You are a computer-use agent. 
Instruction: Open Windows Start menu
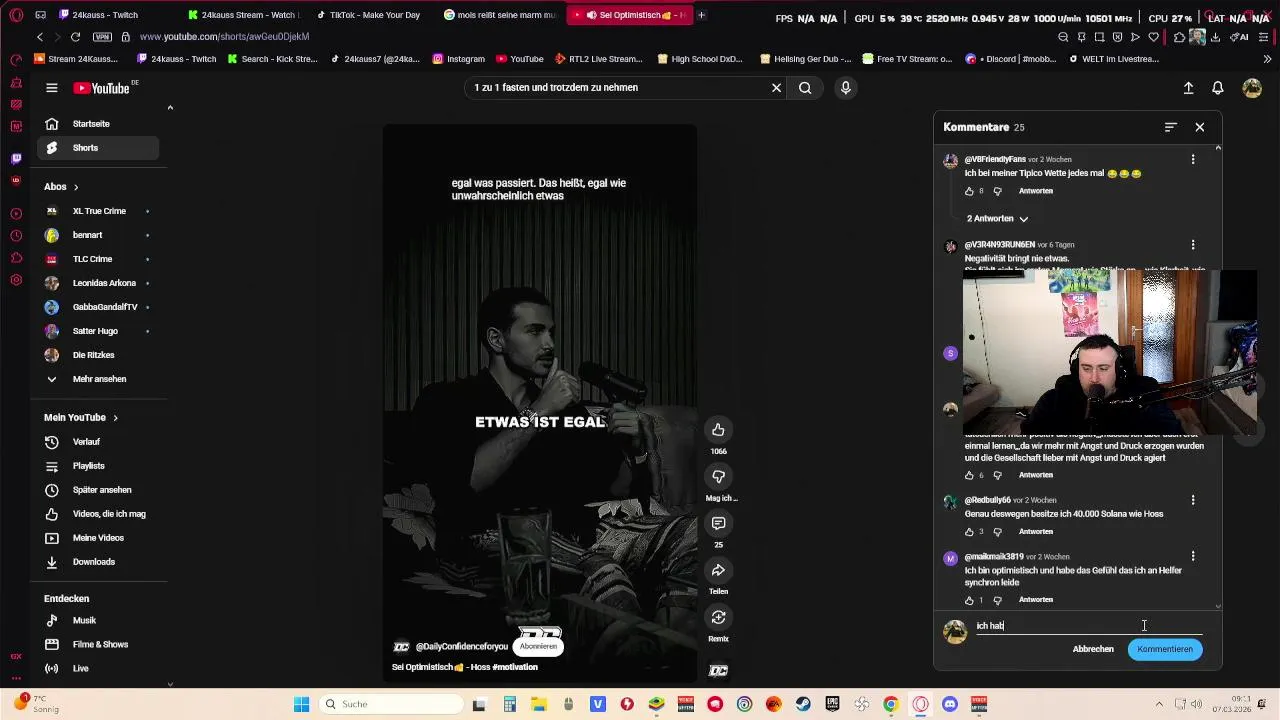click(301, 704)
